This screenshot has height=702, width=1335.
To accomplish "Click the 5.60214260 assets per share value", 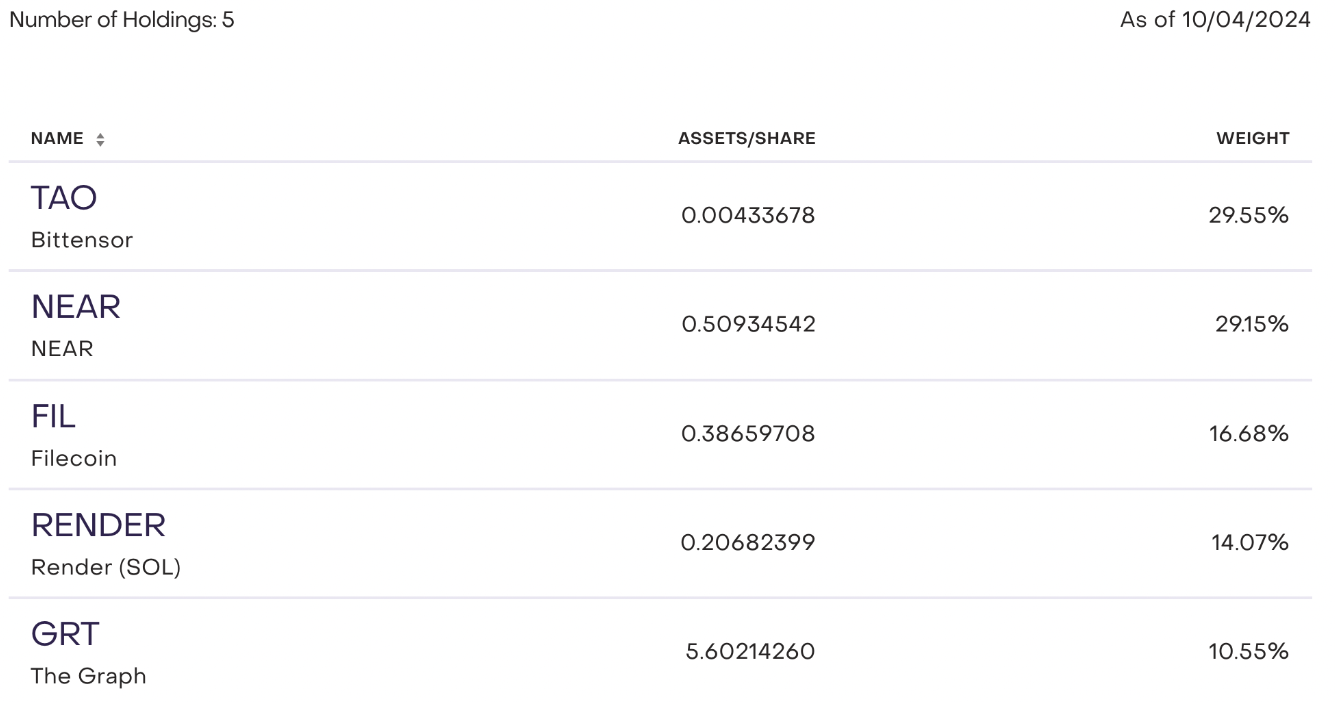I will pyautogui.click(x=750, y=652).
